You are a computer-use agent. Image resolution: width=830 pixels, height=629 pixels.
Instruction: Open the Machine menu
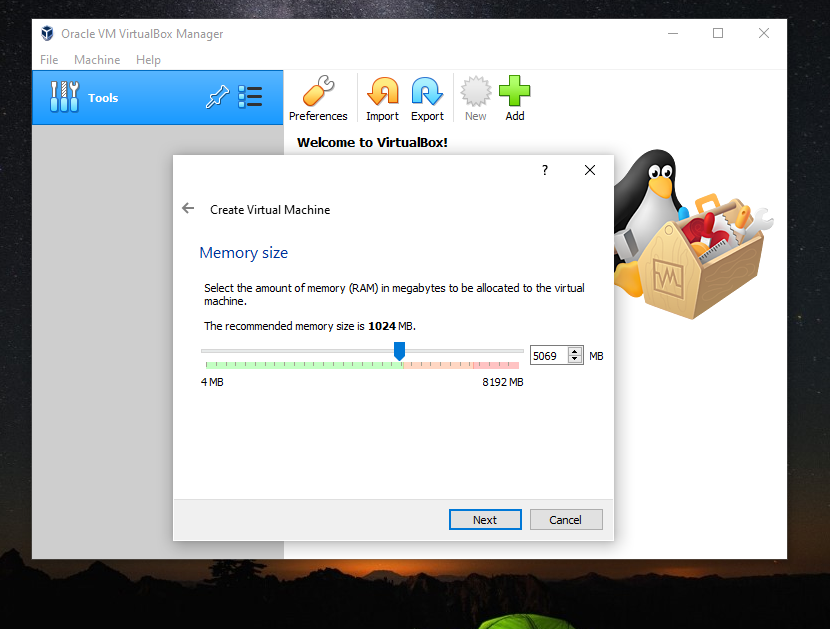pyautogui.click(x=96, y=60)
